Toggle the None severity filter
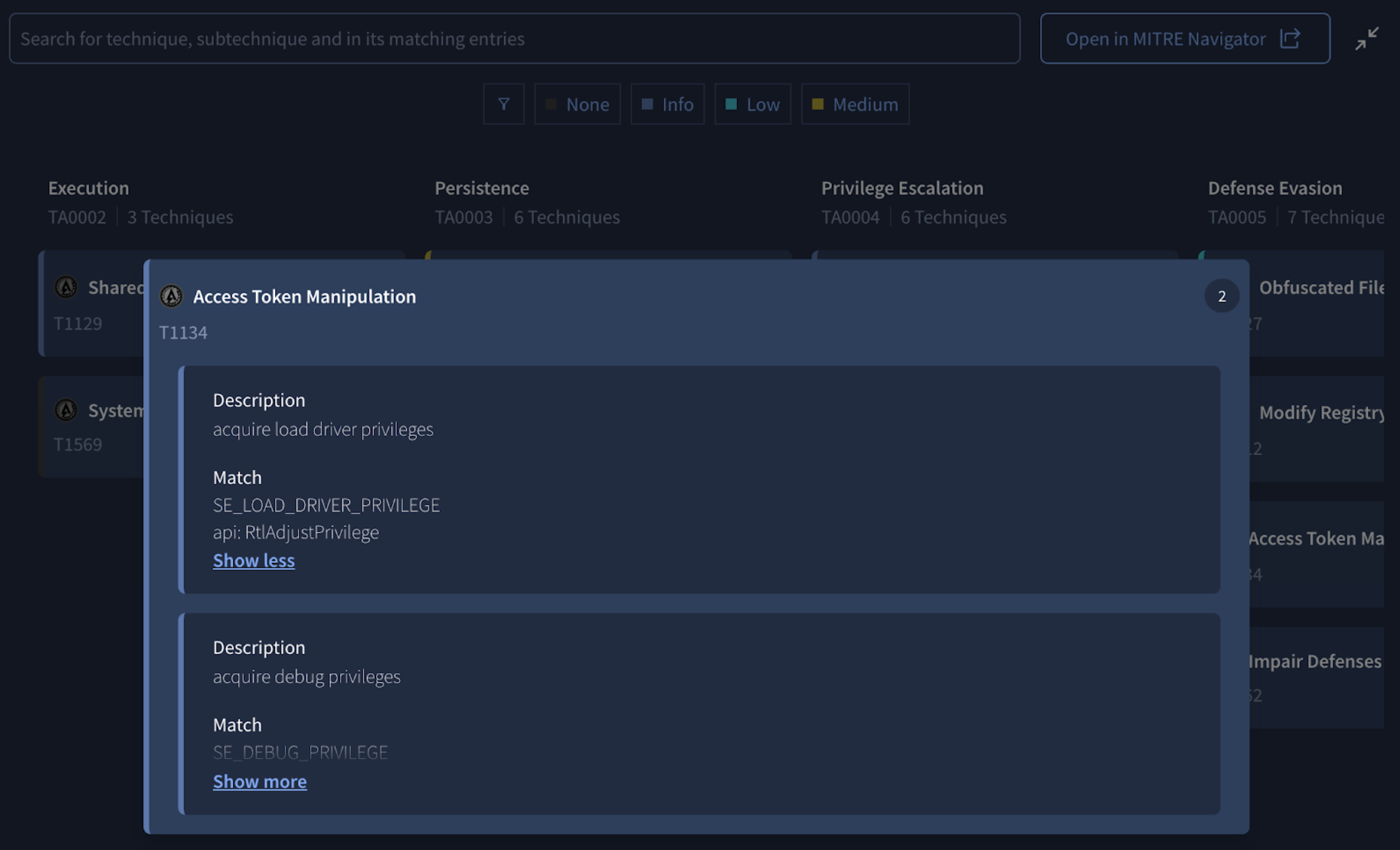The image size is (1400, 850). [x=577, y=104]
